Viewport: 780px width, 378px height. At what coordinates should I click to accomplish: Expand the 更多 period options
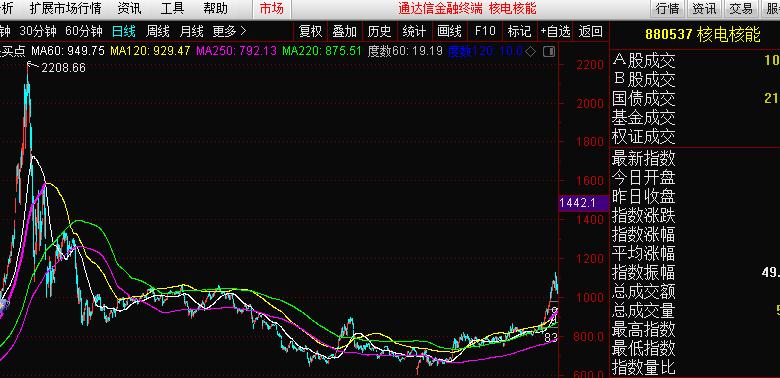point(229,32)
